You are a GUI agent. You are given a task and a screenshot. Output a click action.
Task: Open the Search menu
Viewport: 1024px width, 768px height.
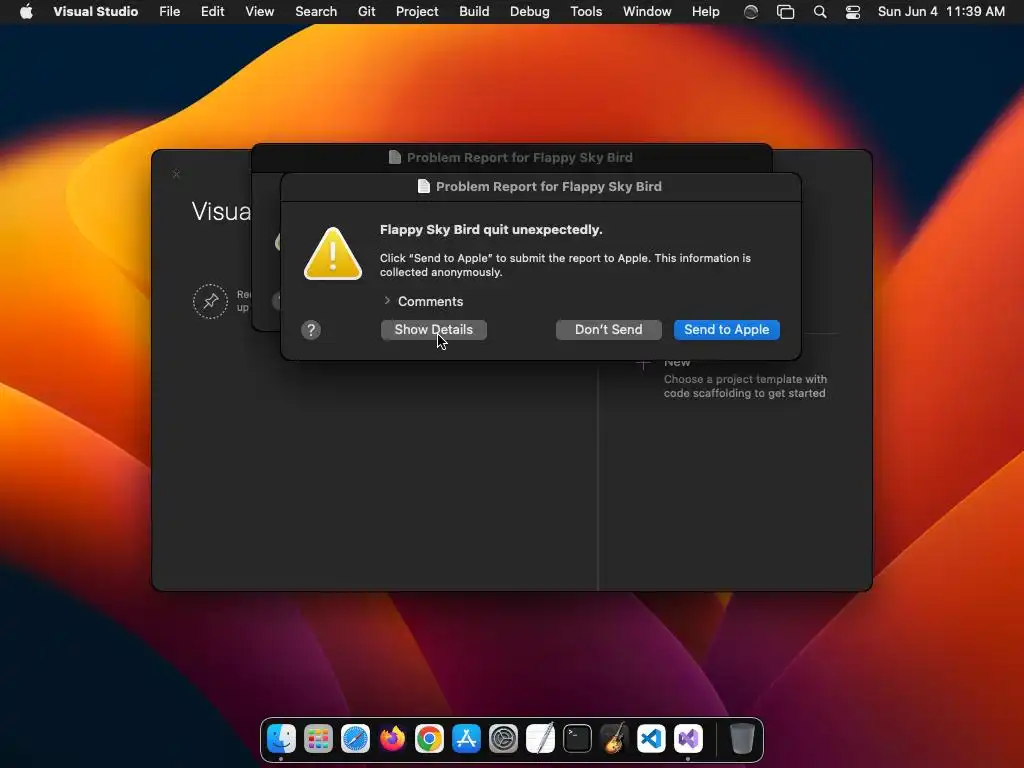(316, 12)
